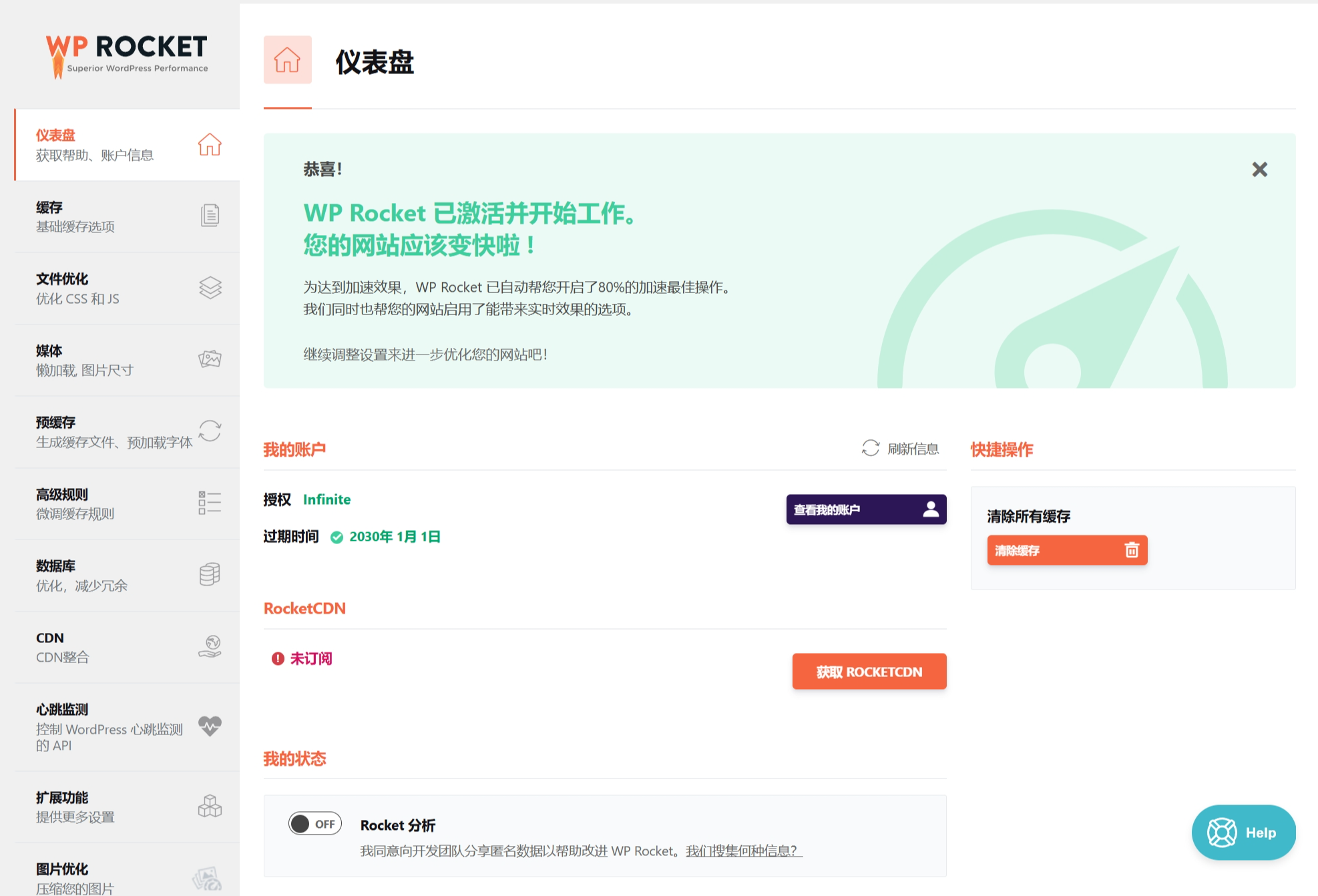Click the lifebuoy icon on Help button
The image size is (1318, 896).
pos(1222,832)
